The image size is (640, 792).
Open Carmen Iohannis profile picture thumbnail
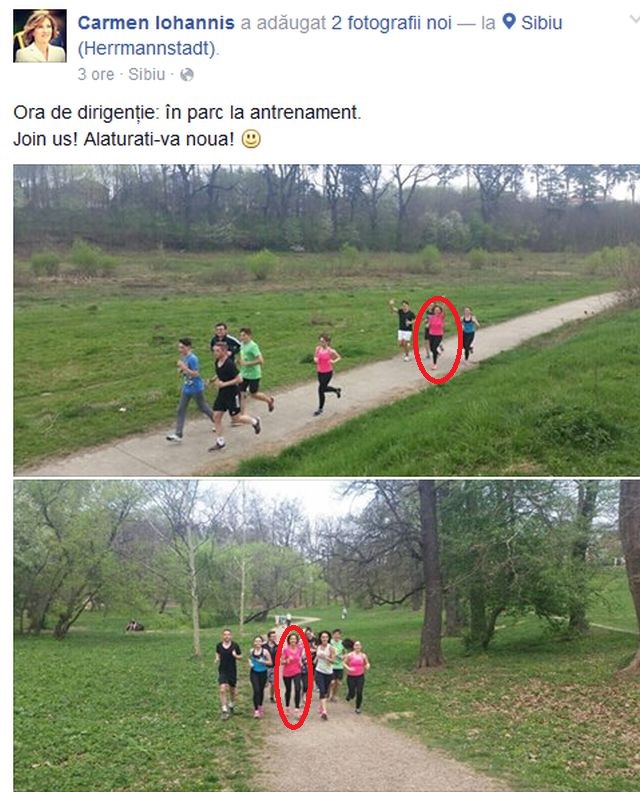(x=40, y=36)
